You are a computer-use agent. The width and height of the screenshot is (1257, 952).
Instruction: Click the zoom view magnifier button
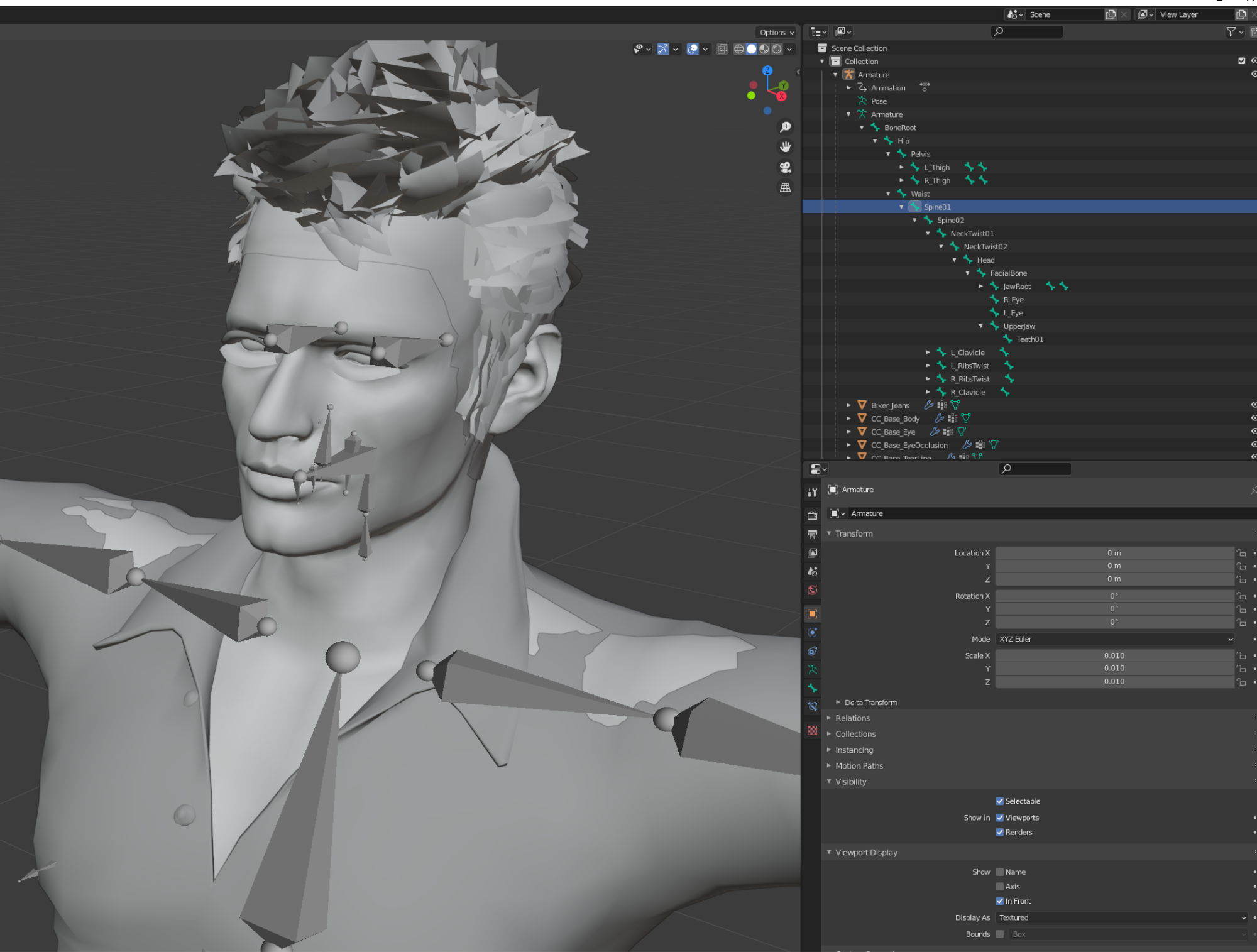pos(785,127)
